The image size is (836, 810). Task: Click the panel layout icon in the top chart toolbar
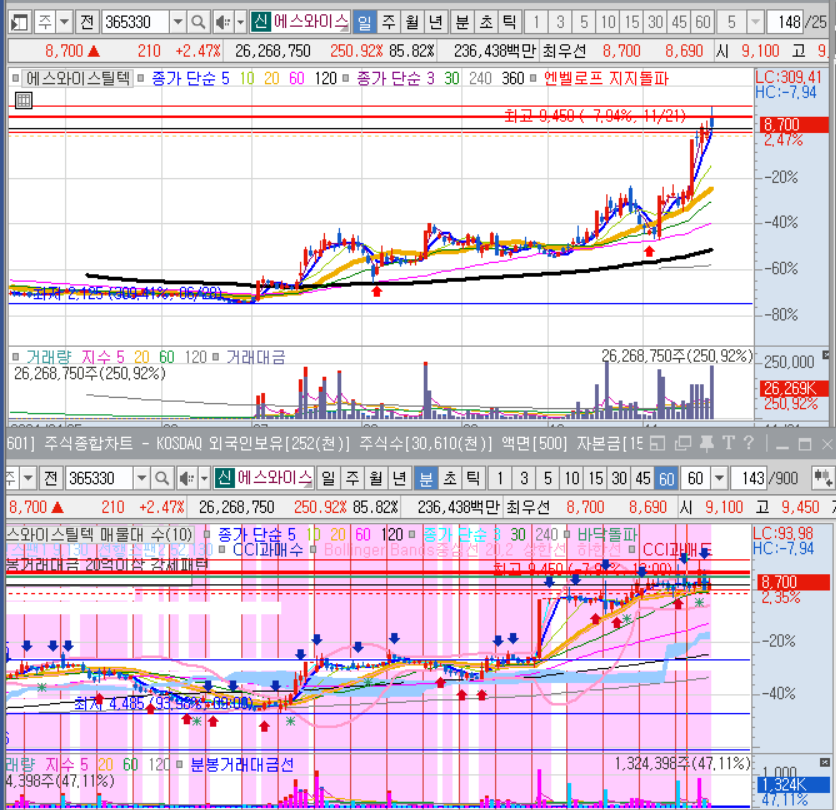pyautogui.click(x=19, y=22)
